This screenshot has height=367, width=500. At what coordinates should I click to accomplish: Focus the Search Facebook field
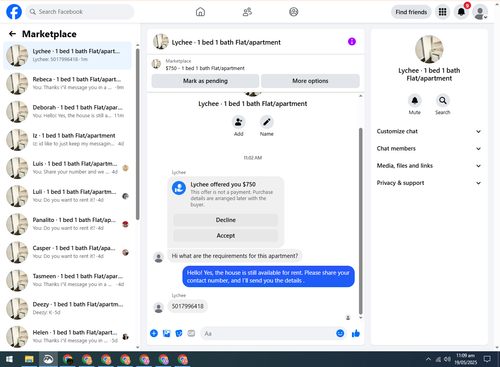[80, 12]
